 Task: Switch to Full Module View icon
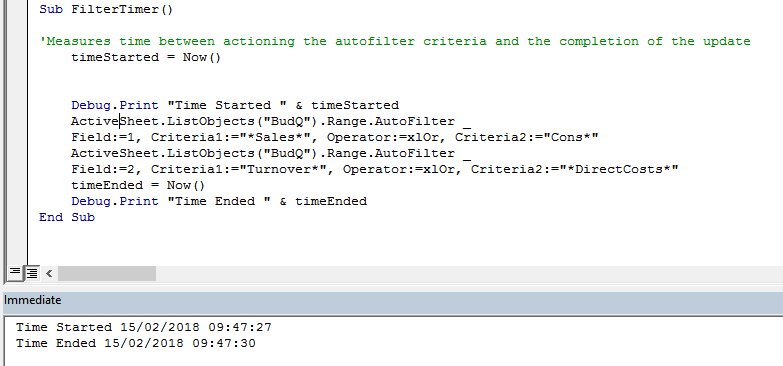tap(32, 273)
